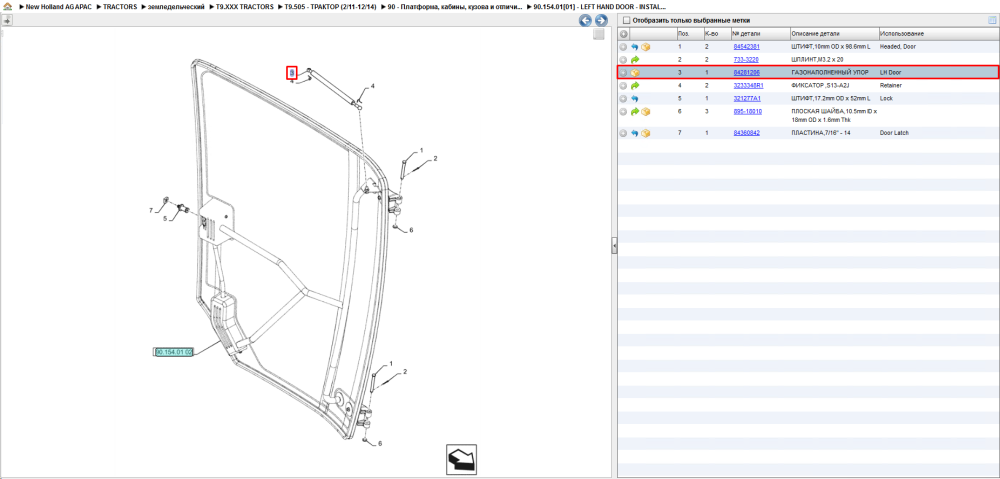This screenshot has width=1000, height=479.
Task: Click the round marker icon for part 84281206
Action: click(623, 73)
